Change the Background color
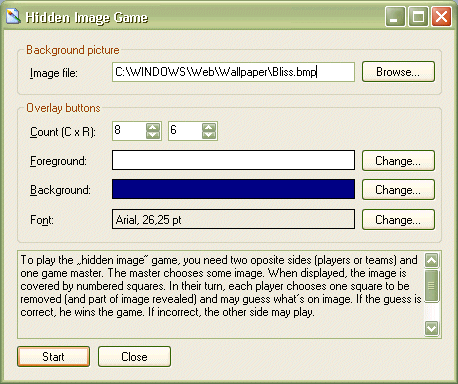The height and width of the screenshot is (384, 458). tap(398, 190)
